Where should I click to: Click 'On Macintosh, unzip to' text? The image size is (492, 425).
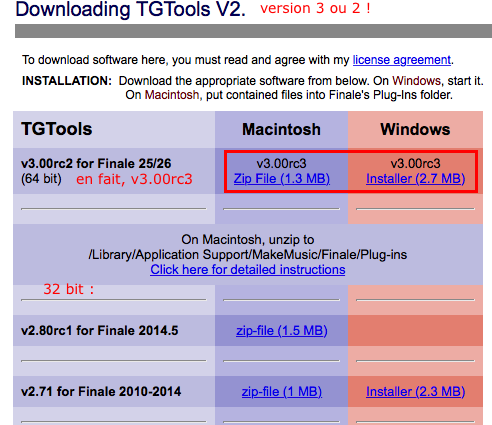pos(248,240)
